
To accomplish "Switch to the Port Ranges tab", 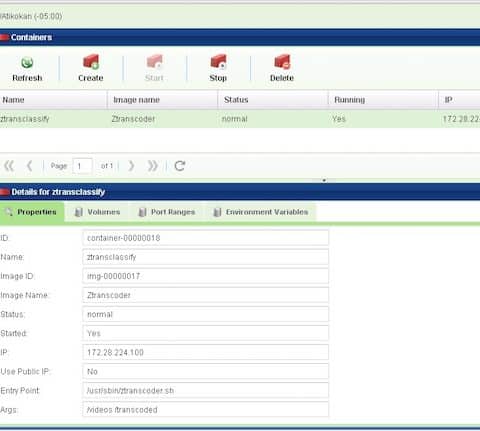I will [x=166, y=212].
